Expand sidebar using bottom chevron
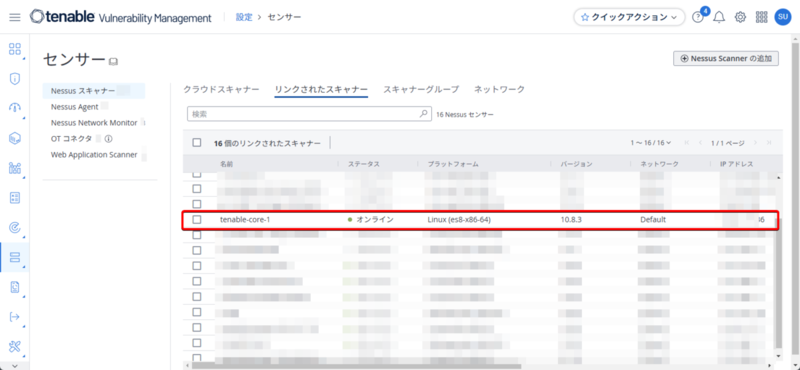 15,365
